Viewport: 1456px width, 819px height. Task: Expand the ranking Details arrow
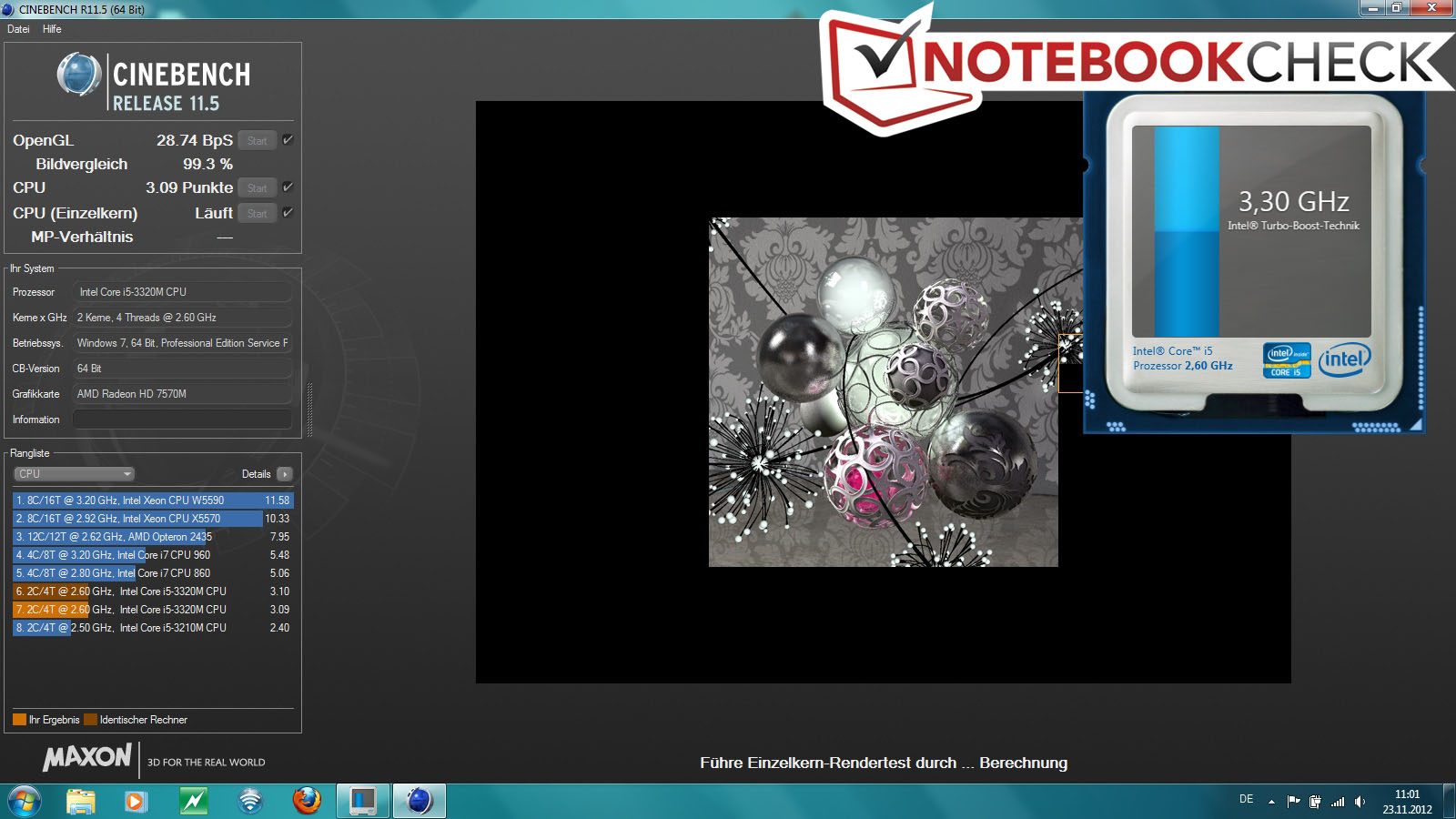tap(285, 474)
